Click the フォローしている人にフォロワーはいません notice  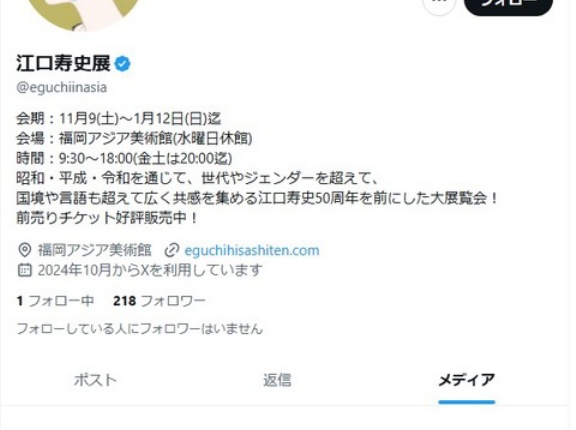pos(140,328)
